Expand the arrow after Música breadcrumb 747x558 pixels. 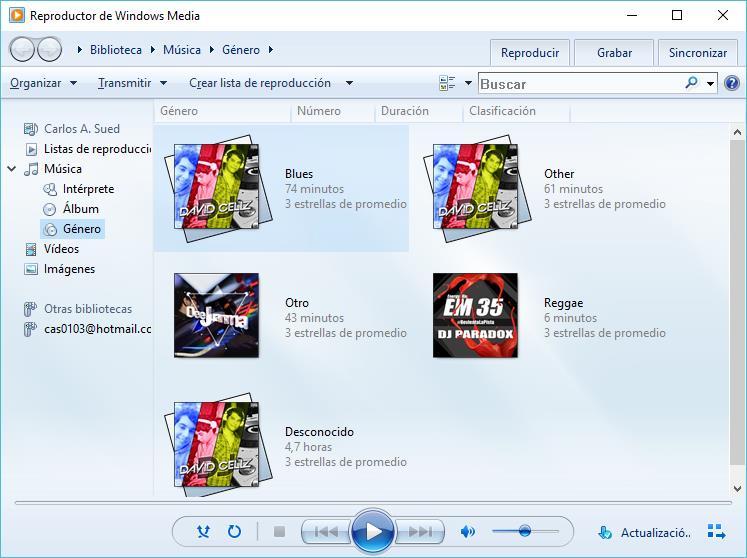coord(212,50)
